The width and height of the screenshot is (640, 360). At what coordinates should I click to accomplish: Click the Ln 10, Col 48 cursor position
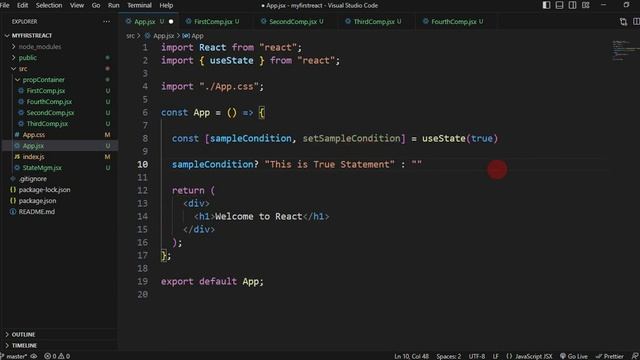(x=411, y=356)
